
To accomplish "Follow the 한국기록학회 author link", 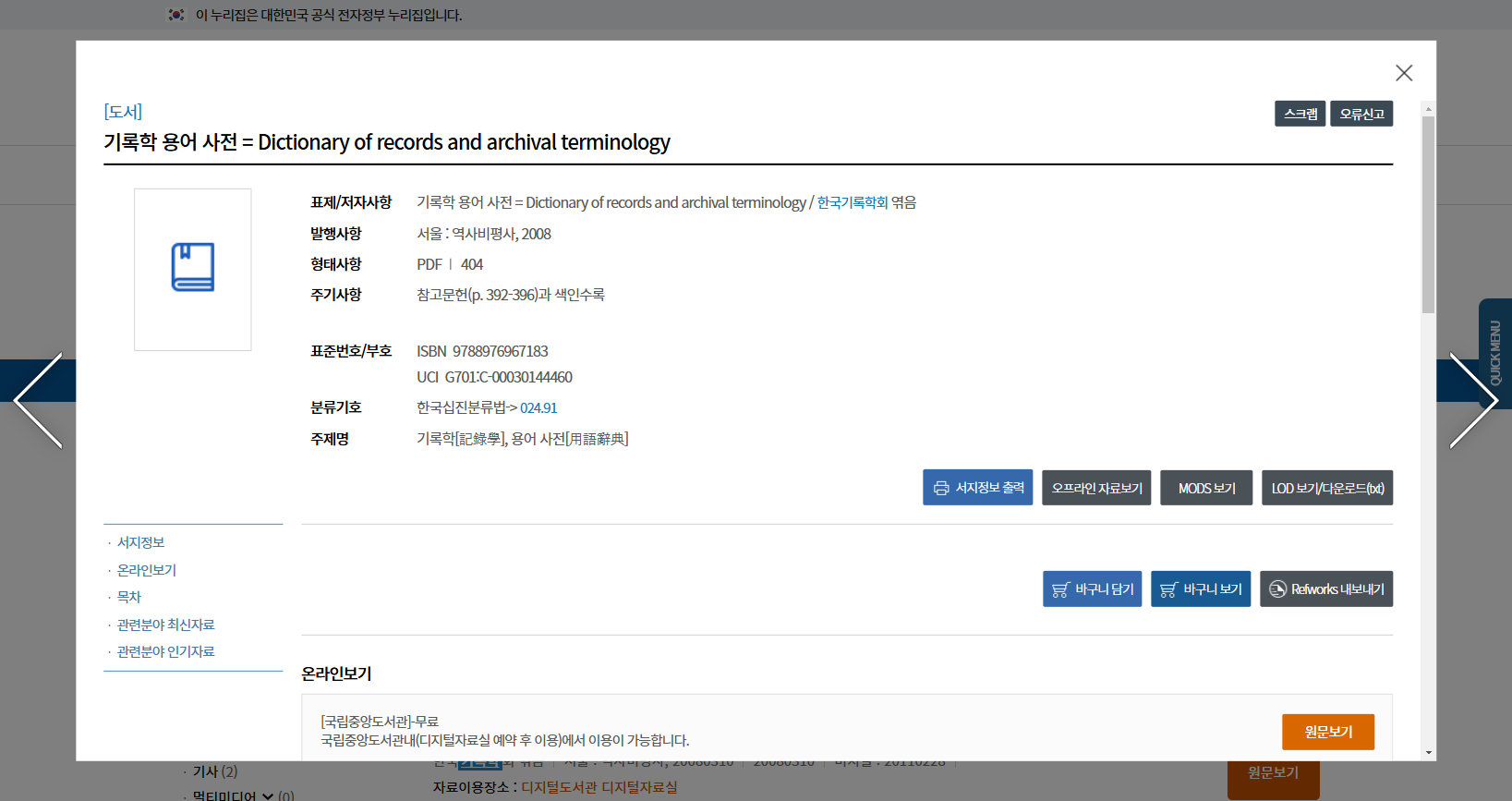I will 852,202.
